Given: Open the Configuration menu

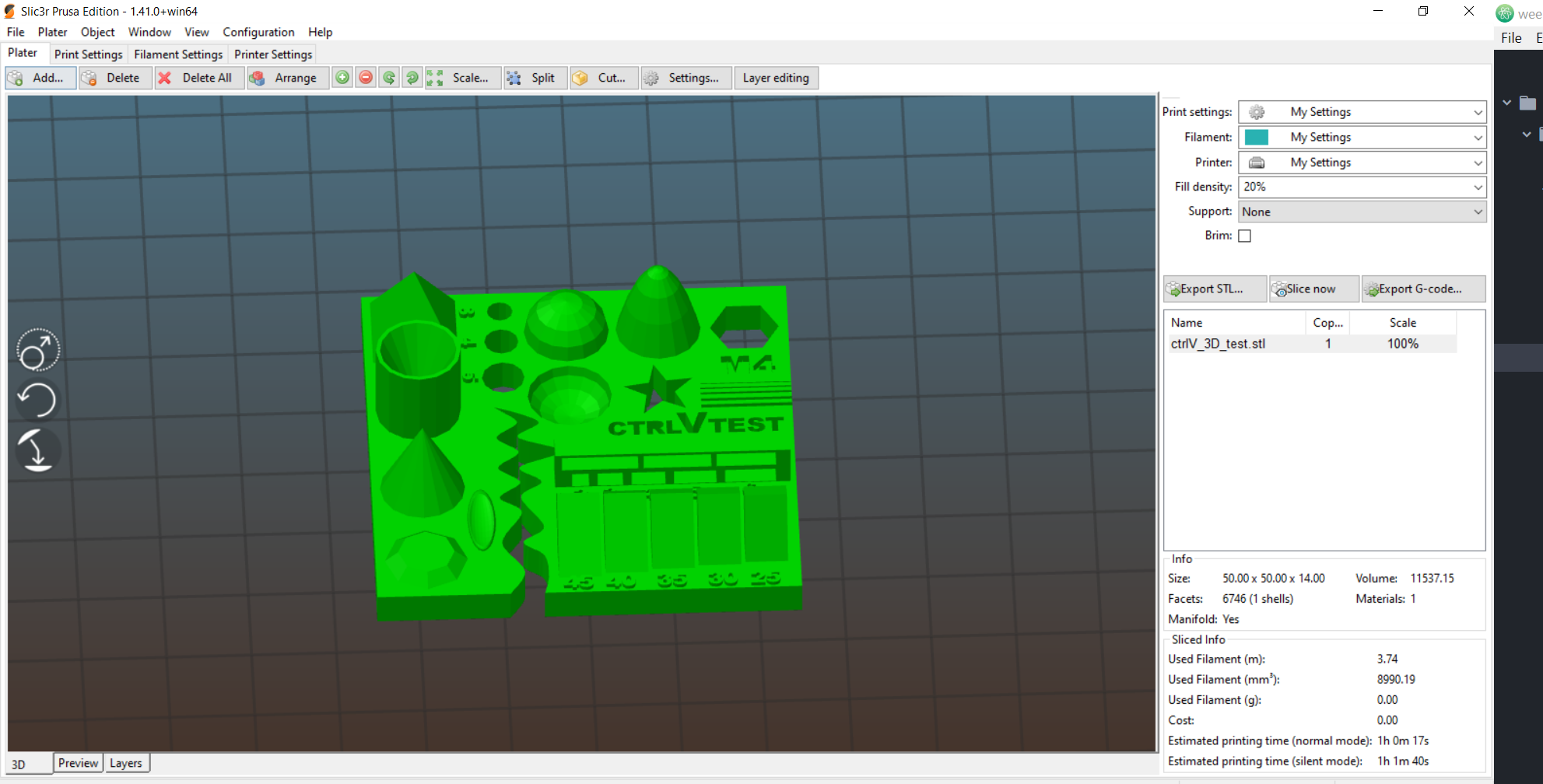Looking at the screenshot, I should (x=258, y=32).
